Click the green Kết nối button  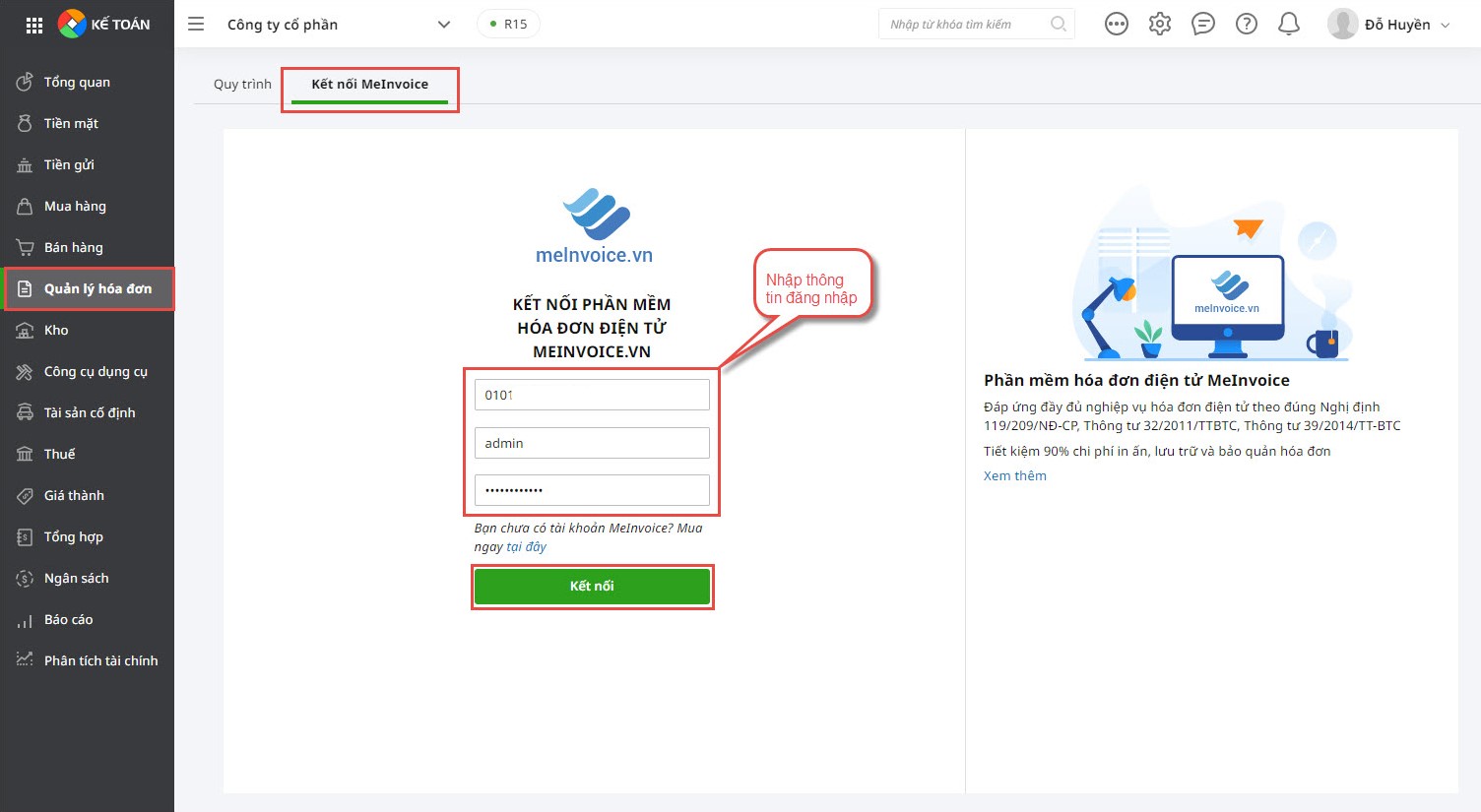pos(592,587)
